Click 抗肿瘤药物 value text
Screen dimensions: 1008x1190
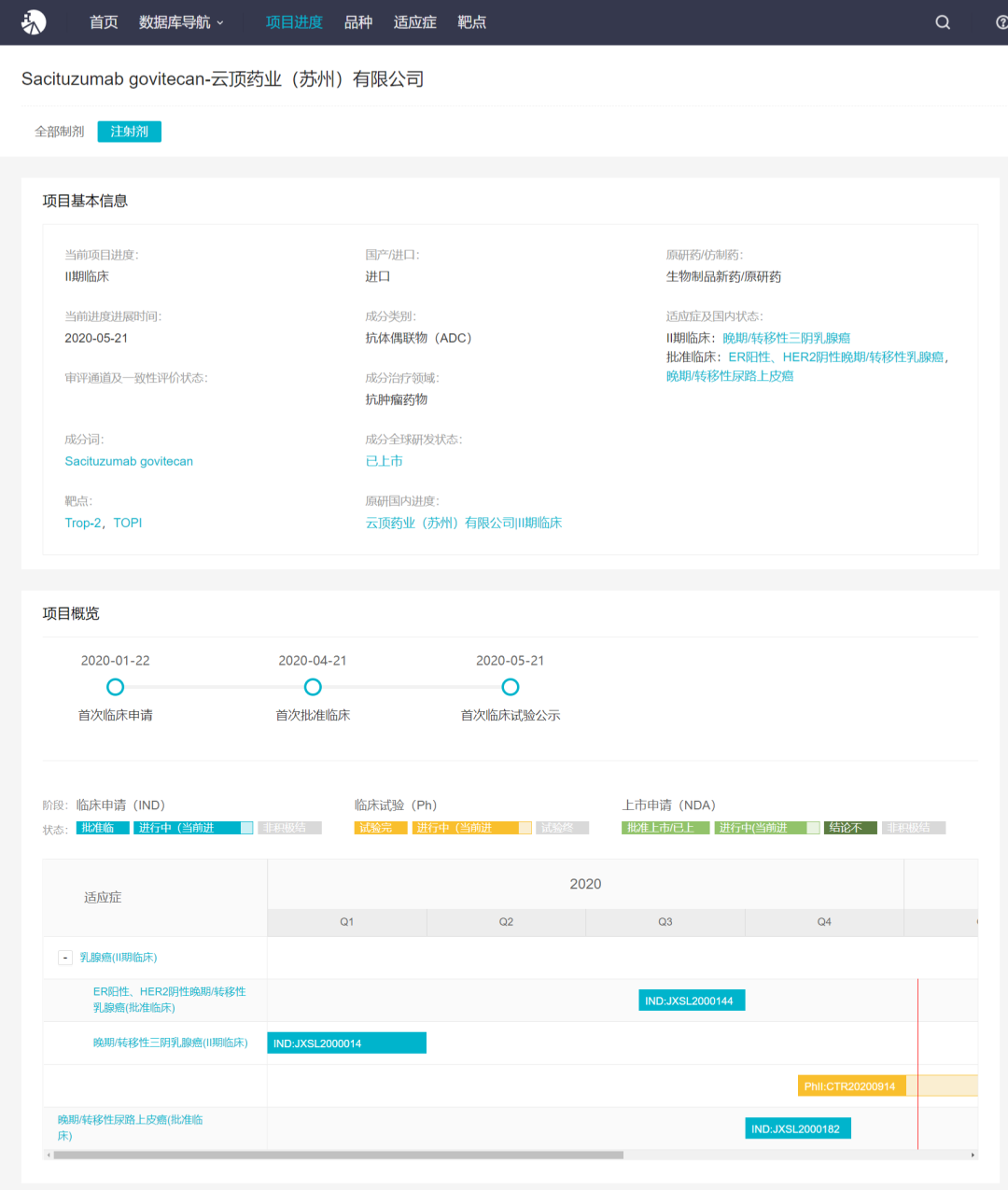[x=397, y=399]
